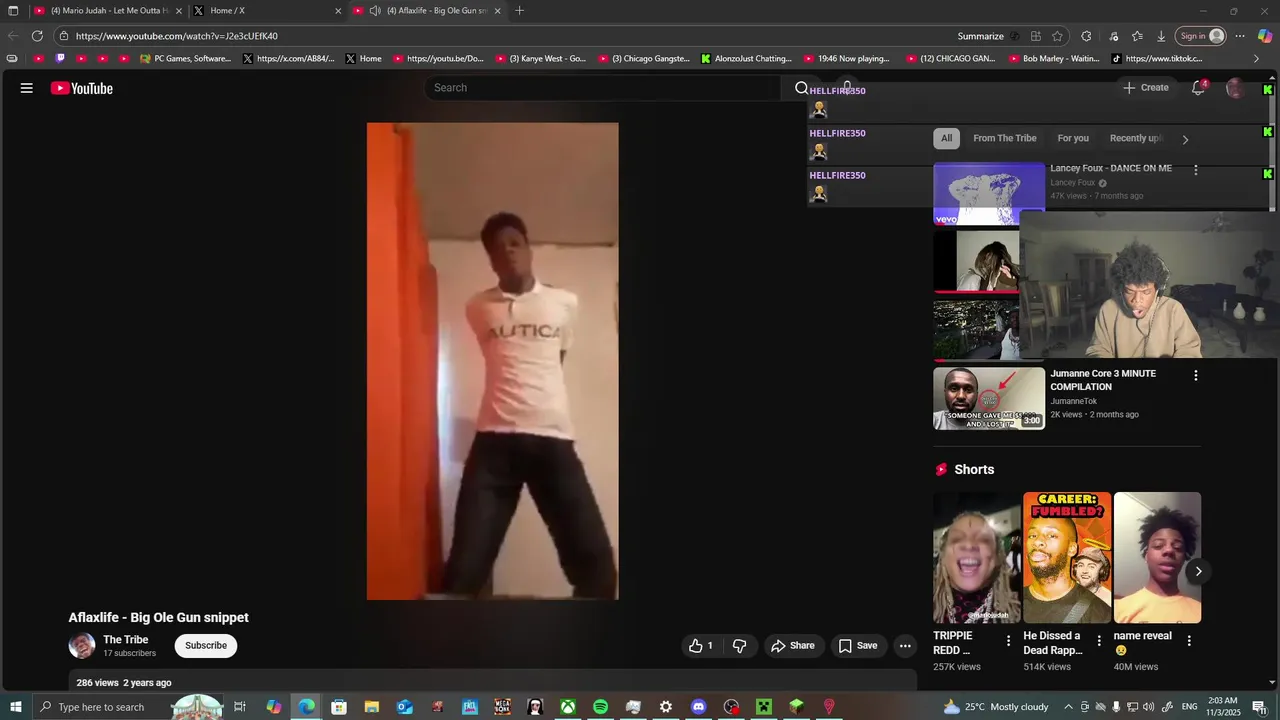The height and width of the screenshot is (720, 1280).
Task: Open weather widget 25°C Mostly cloudy
Action: pos(996,707)
